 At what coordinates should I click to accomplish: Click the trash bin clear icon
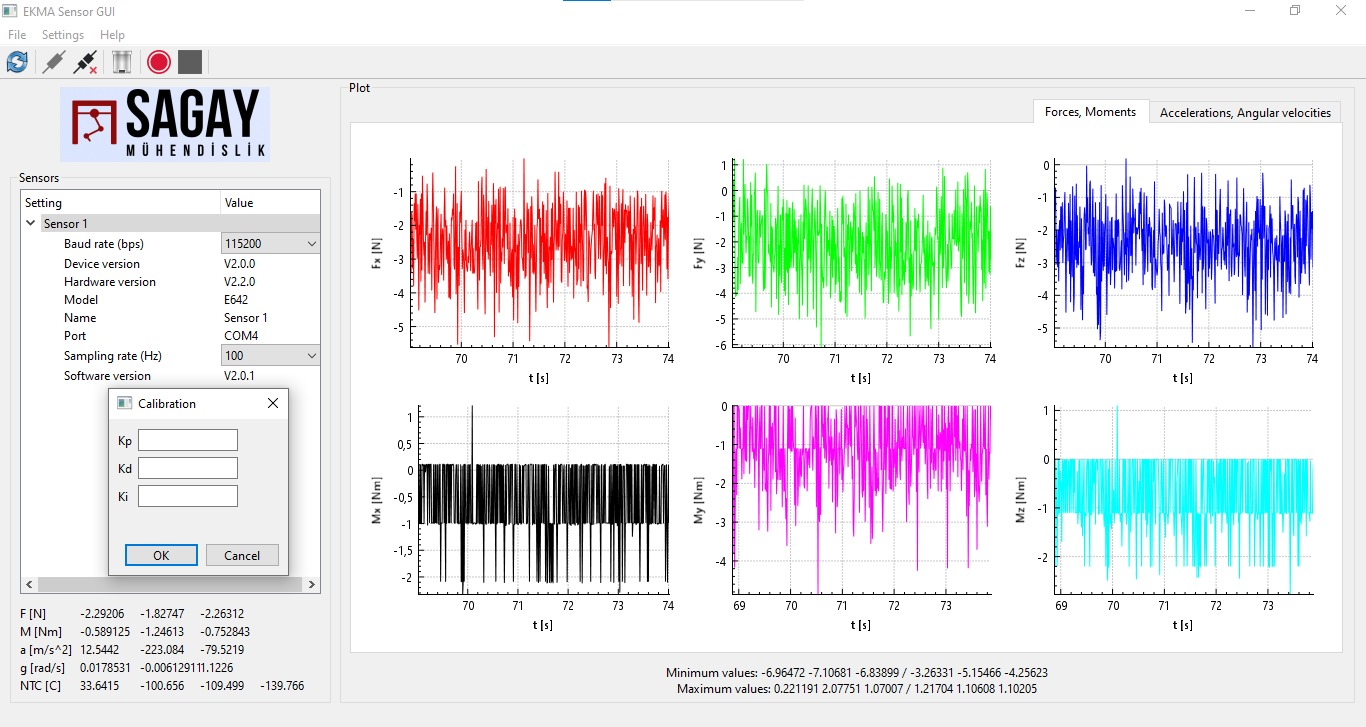coord(121,62)
